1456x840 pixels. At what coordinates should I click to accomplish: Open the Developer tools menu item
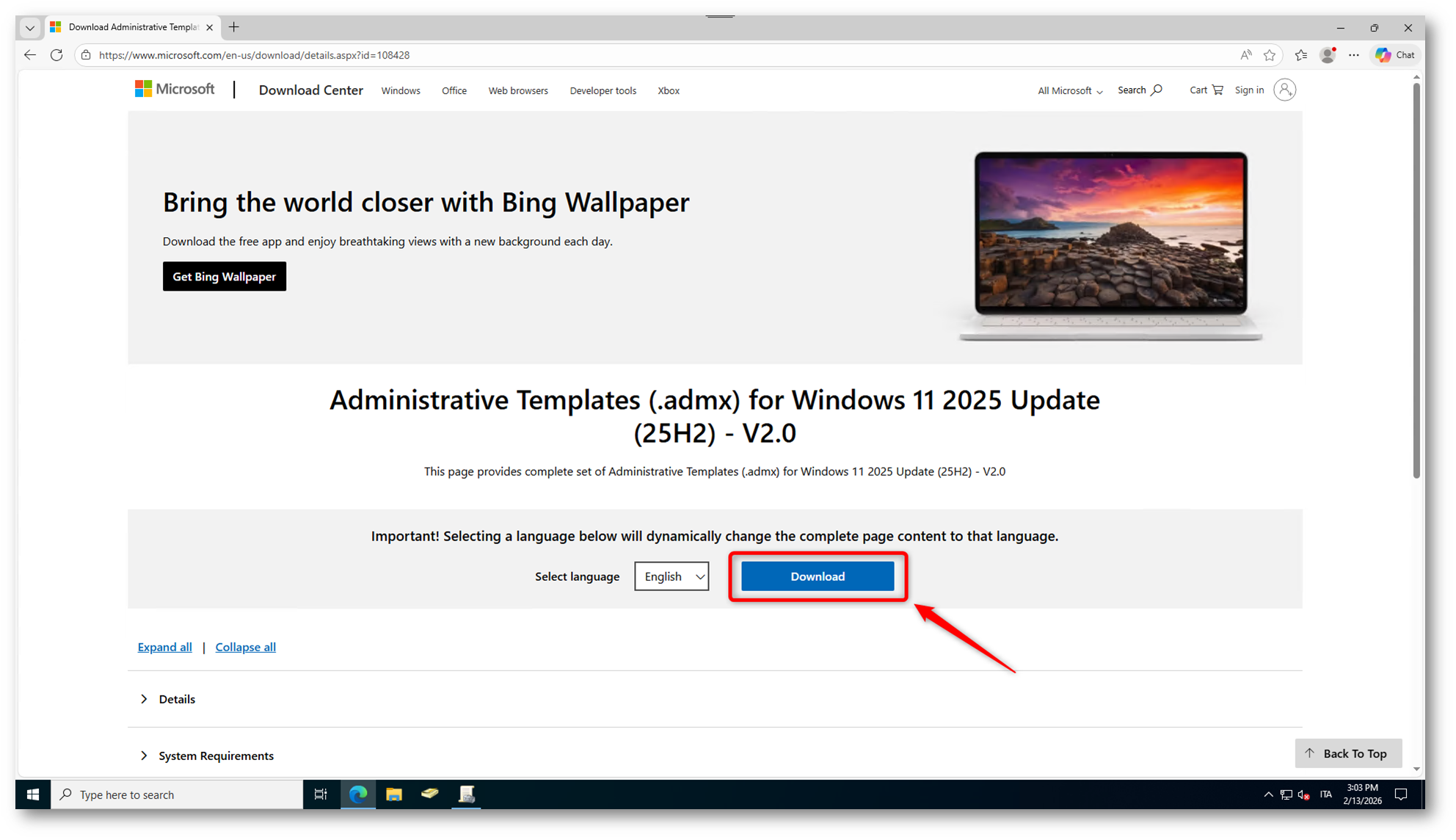click(603, 91)
